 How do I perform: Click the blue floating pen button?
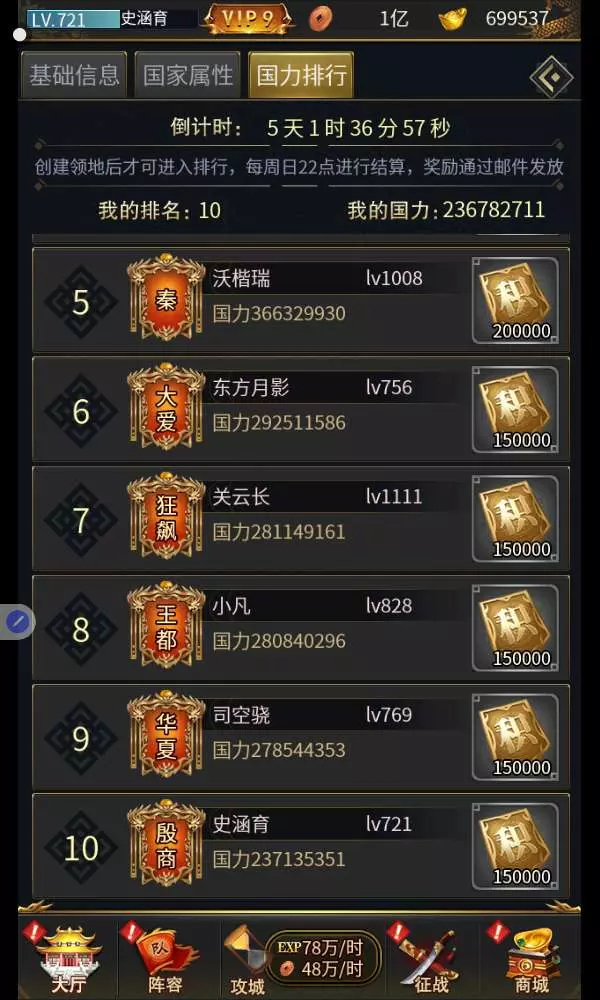18,621
